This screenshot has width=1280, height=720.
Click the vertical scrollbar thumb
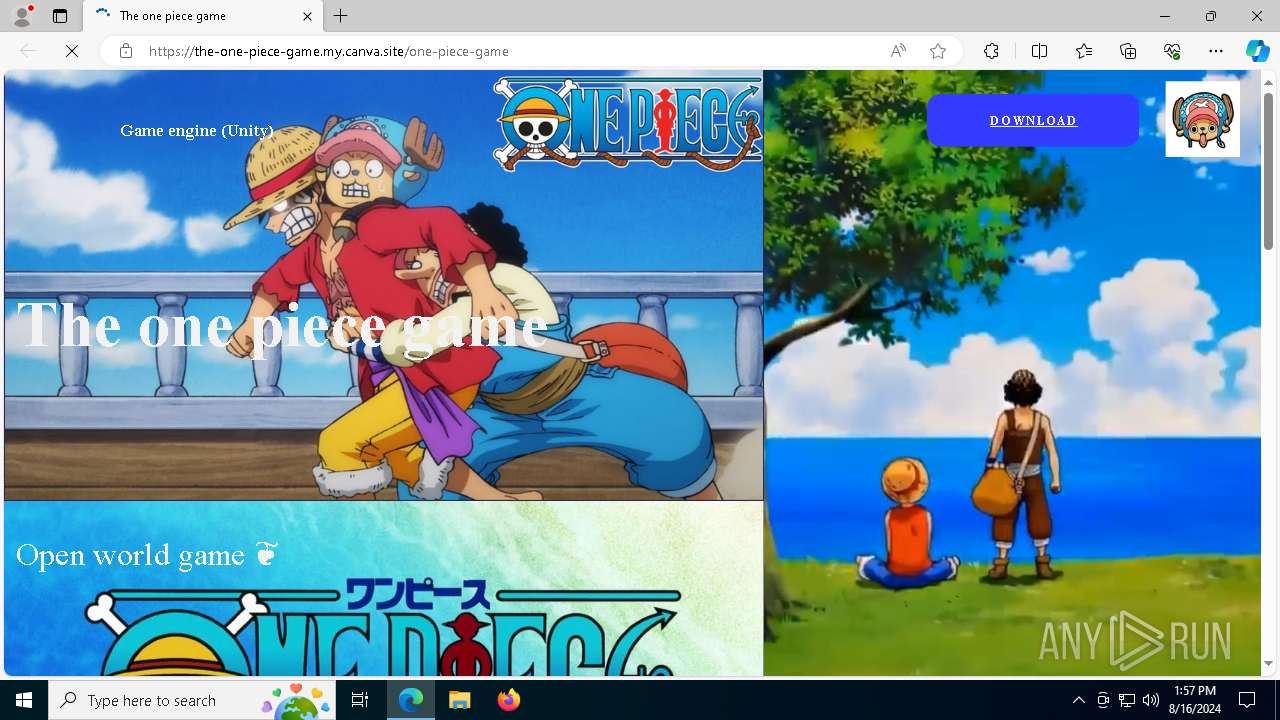click(1269, 170)
